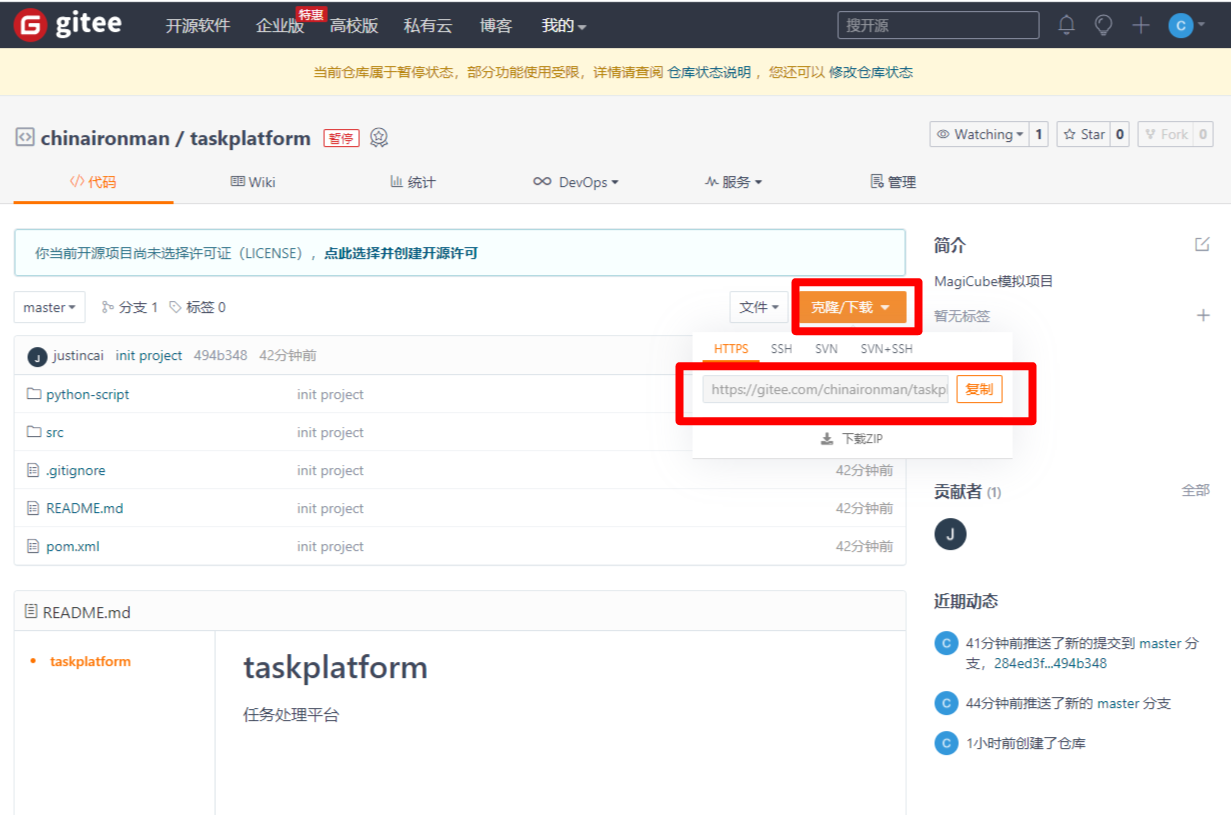Click avatar of the 44分钟前 activity
The image size is (1231, 815).
pyautogui.click(x=946, y=703)
